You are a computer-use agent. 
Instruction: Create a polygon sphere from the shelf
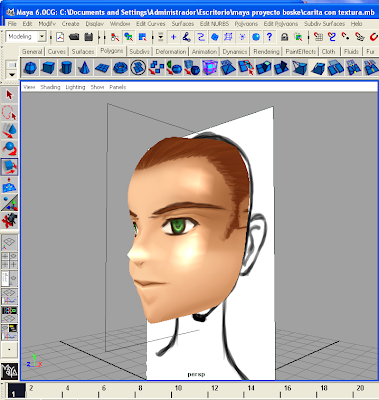(31, 68)
